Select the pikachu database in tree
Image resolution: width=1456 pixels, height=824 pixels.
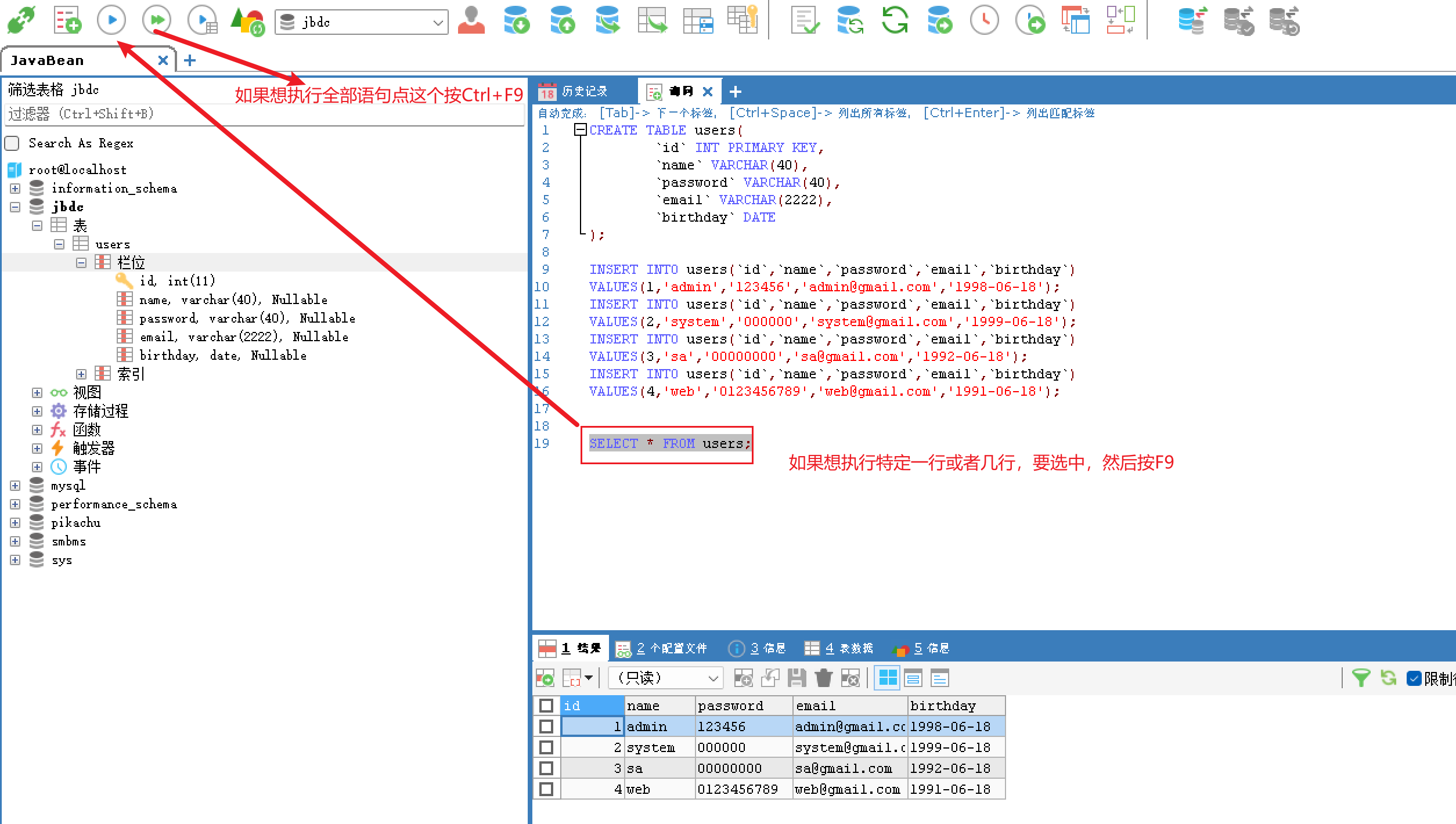(75, 523)
